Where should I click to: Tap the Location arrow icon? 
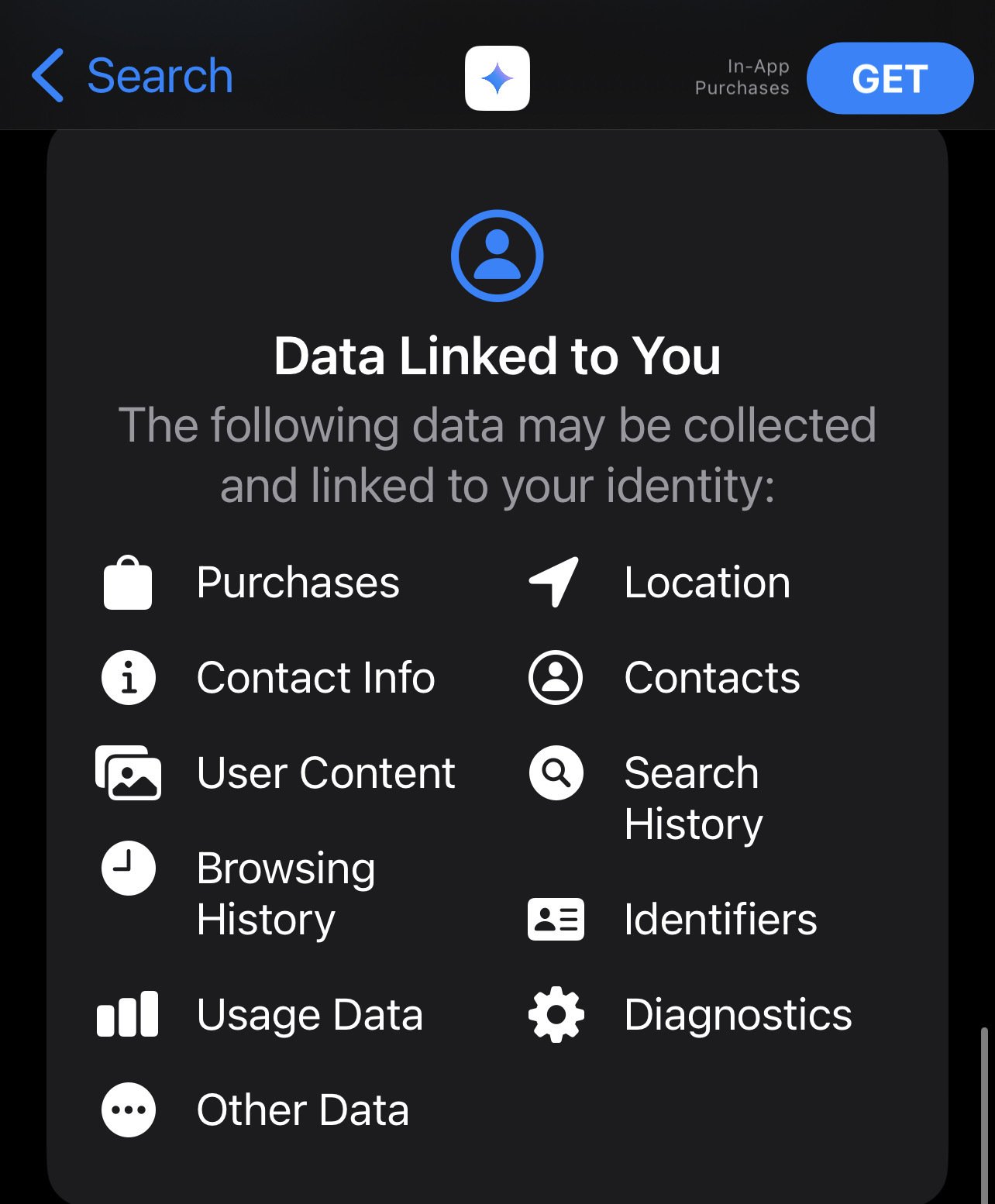pyautogui.click(x=554, y=581)
